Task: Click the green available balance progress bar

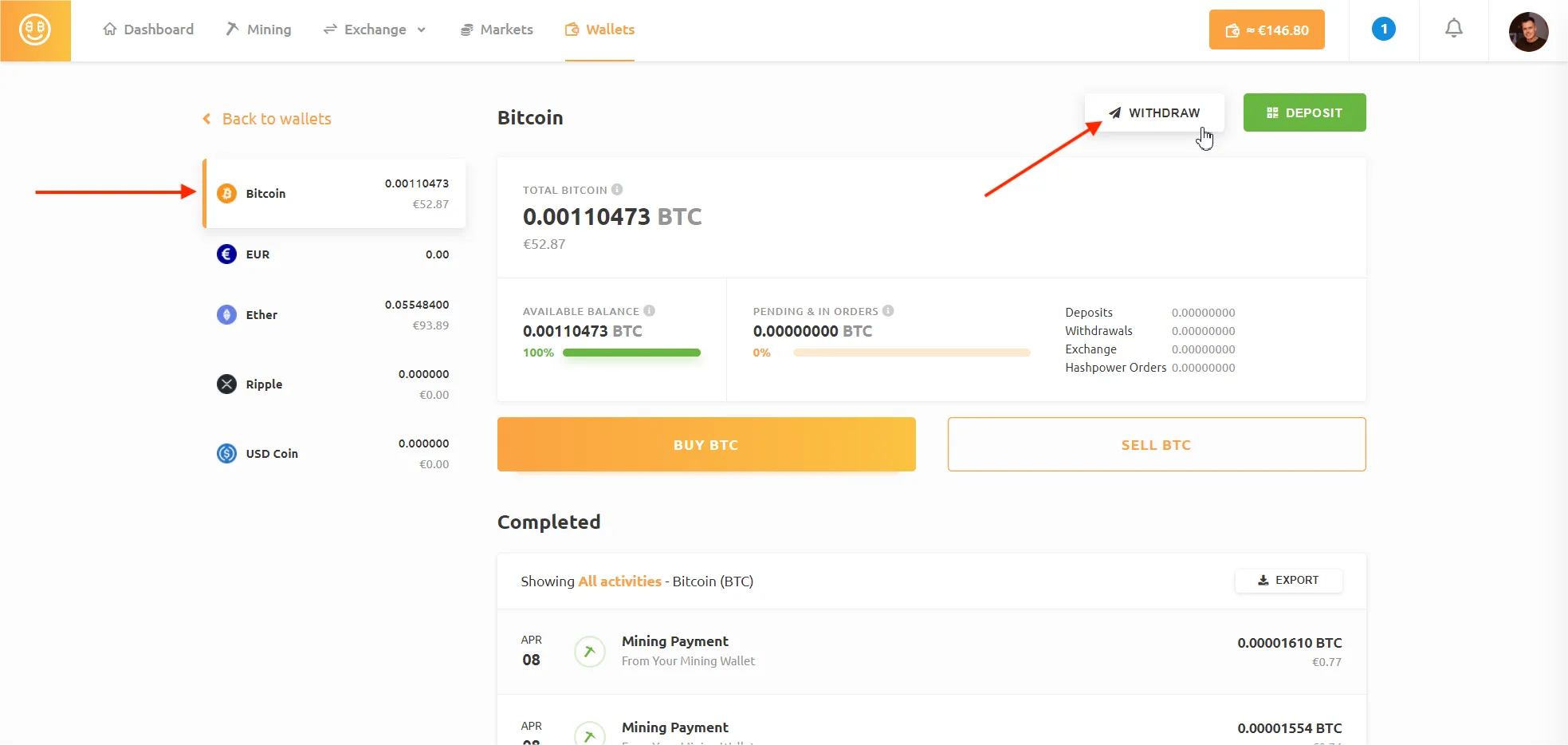Action: (631, 353)
